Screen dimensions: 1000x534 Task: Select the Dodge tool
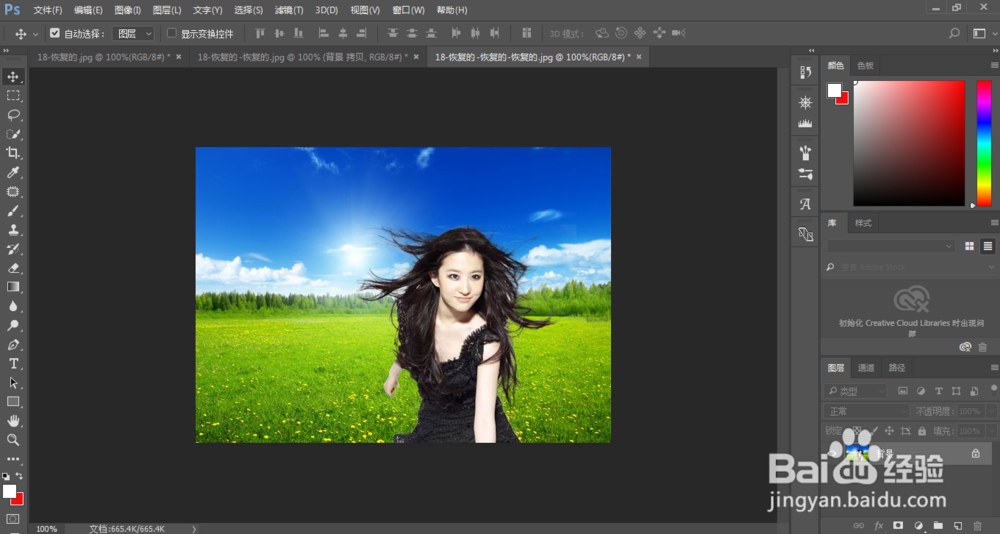[x=13, y=325]
